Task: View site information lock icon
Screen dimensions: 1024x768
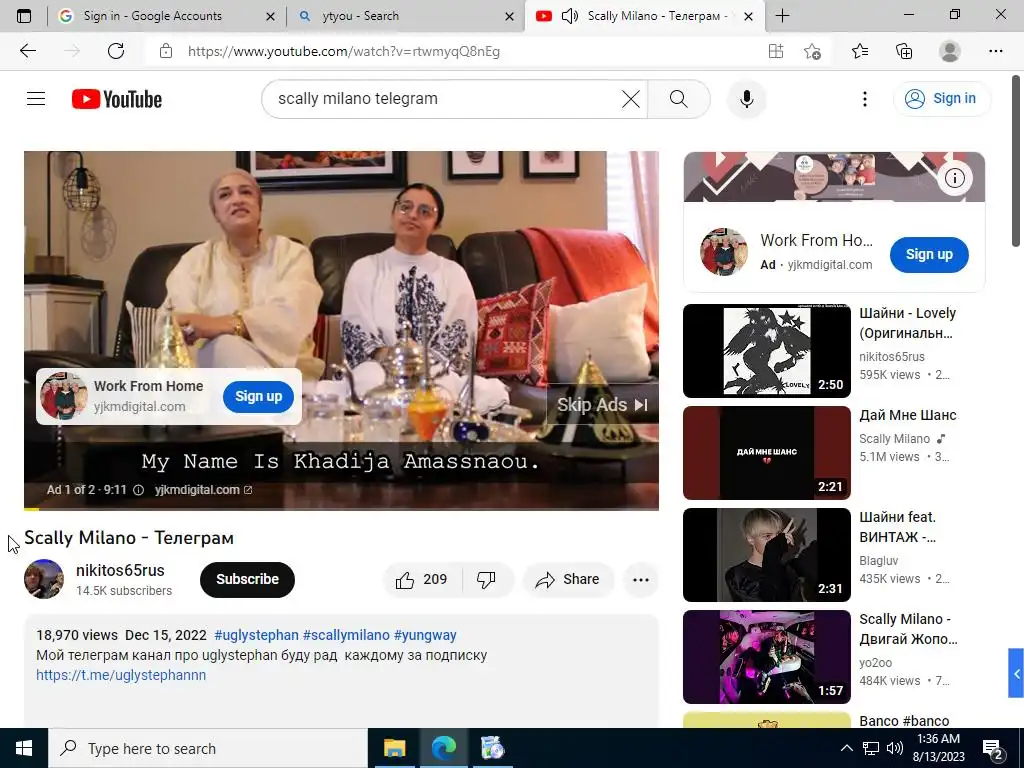Action: click(166, 51)
